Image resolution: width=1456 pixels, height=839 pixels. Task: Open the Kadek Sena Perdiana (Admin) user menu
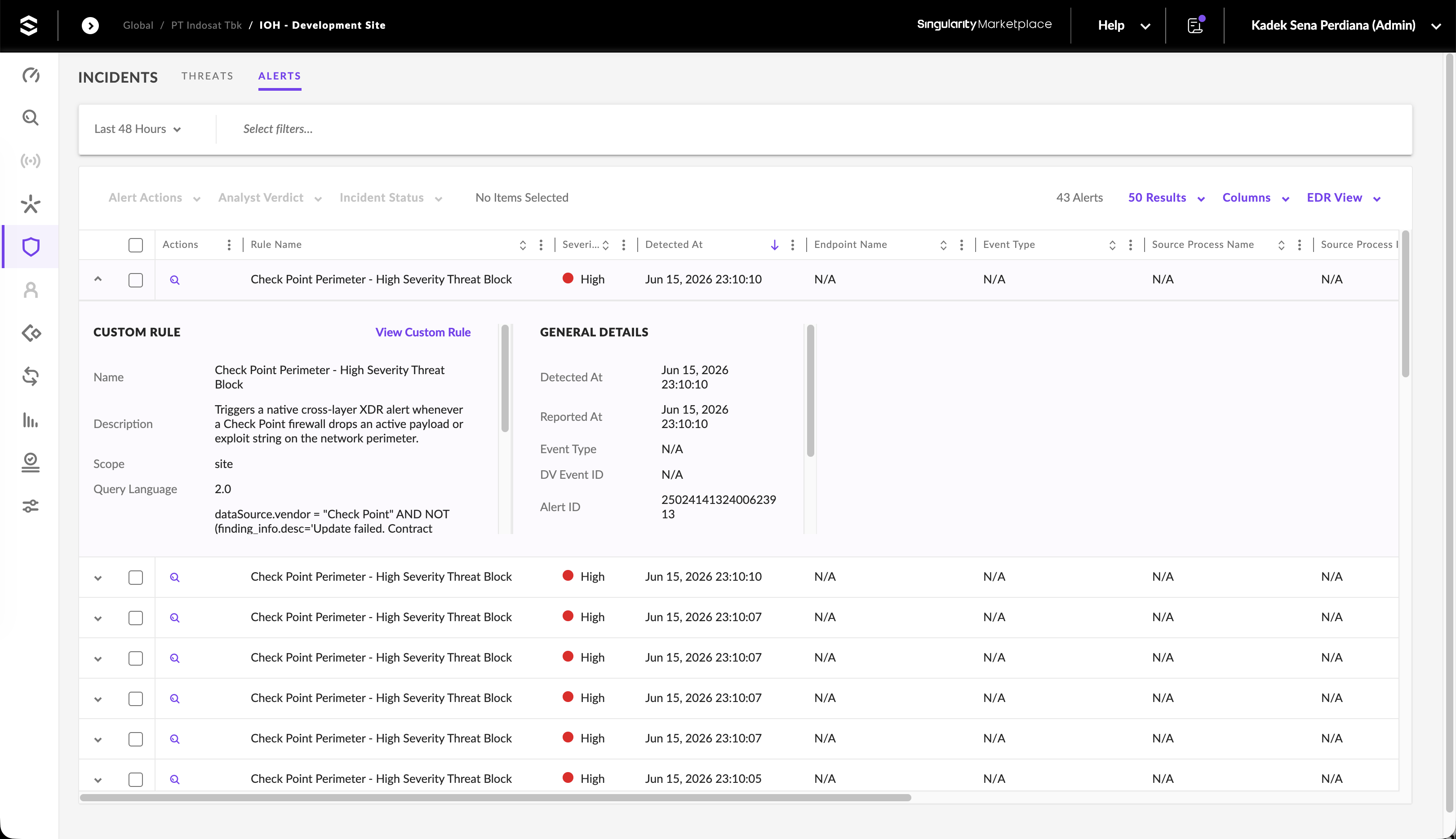pyautogui.click(x=1346, y=25)
